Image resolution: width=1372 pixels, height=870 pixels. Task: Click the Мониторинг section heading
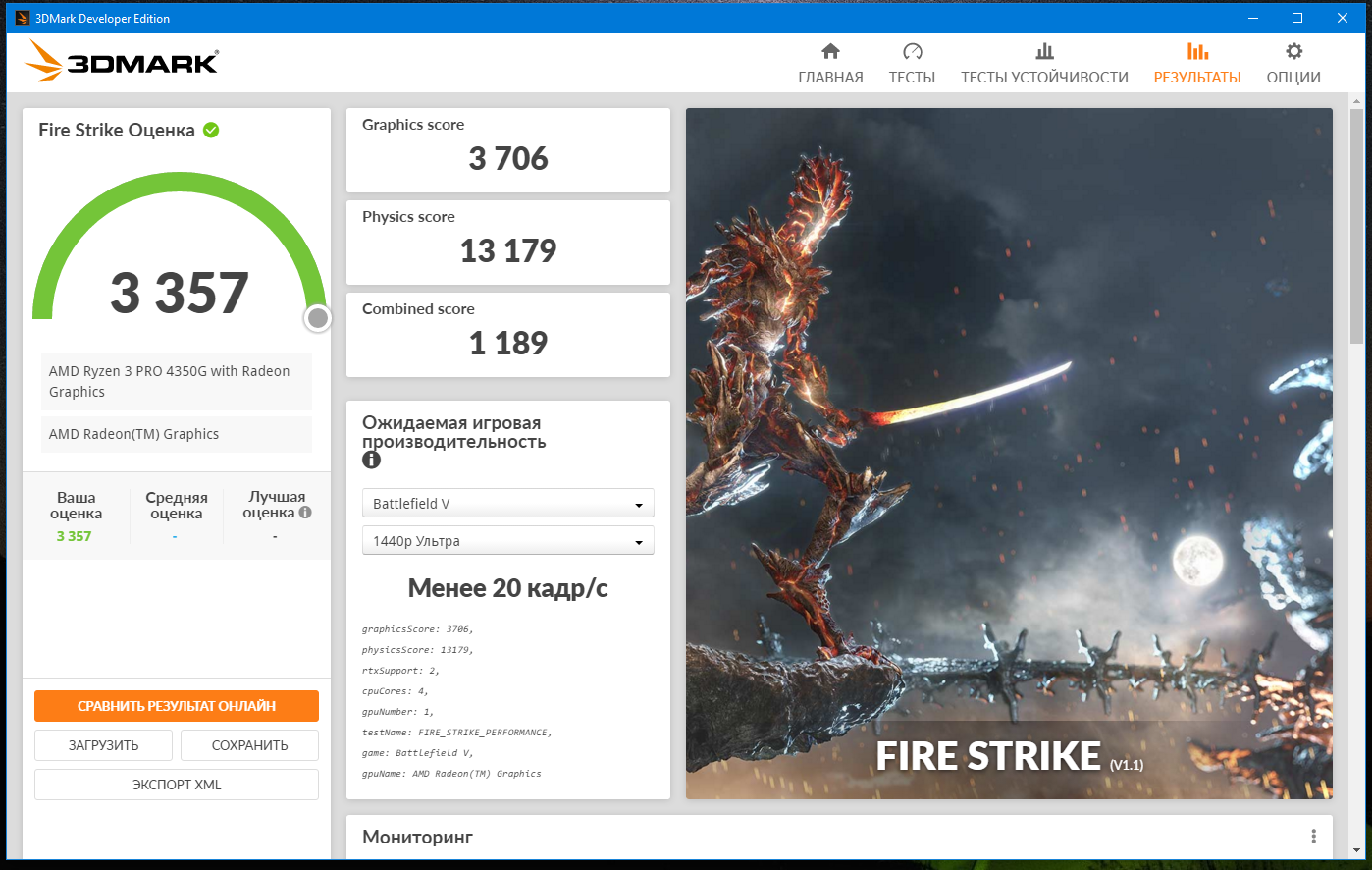click(417, 837)
